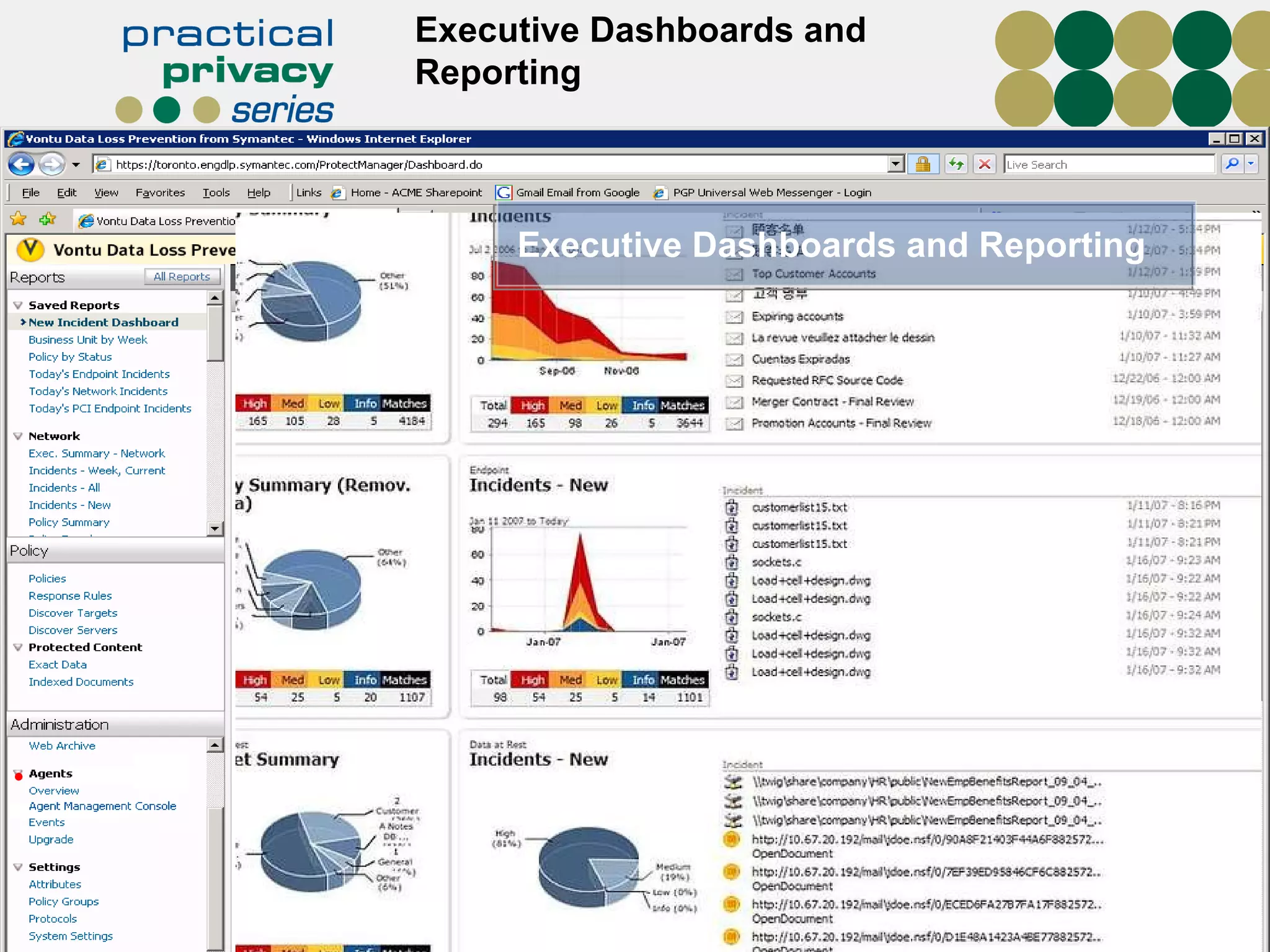Viewport: 1270px width, 952px height.
Task: Click the Add to Favorites icon
Action: pyautogui.click(x=48, y=219)
